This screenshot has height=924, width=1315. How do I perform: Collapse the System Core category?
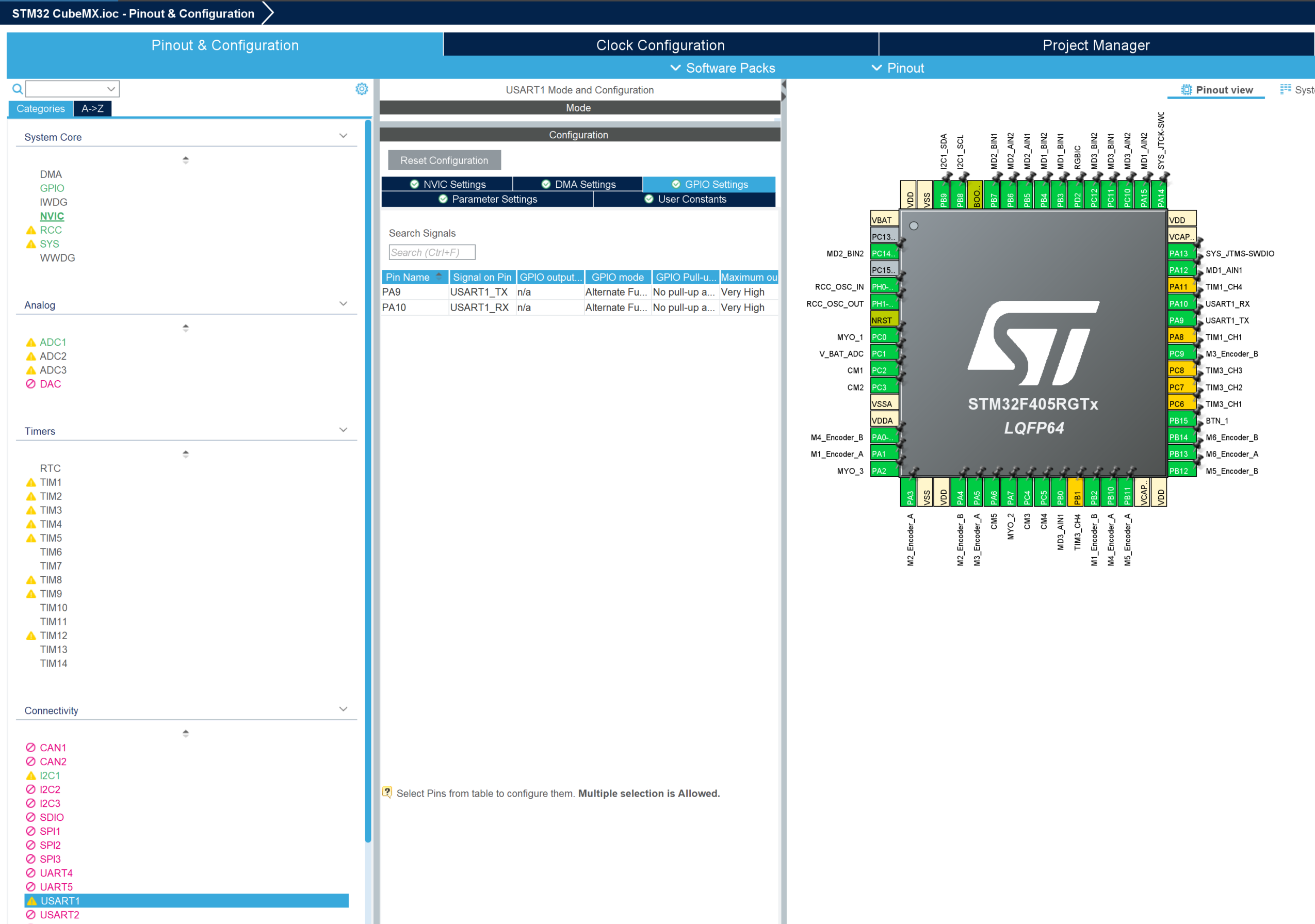tap(343, 135)
